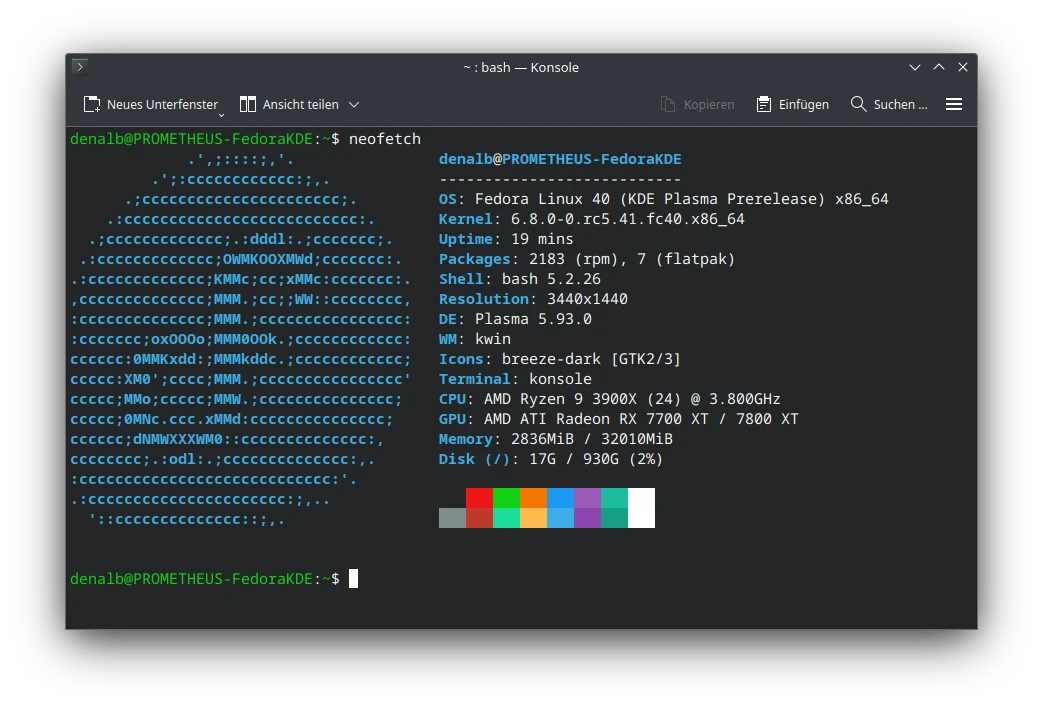The image size is (1043, 707).
Task: Click the "Shell: bash 5.2.26" line
Action: (520, 279)
